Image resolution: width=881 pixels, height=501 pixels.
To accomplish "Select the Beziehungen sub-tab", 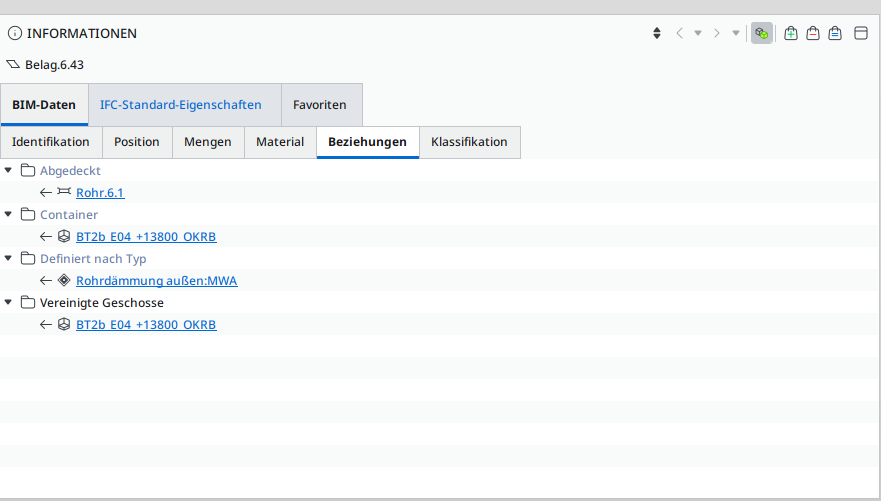I will tap(368, 142).
